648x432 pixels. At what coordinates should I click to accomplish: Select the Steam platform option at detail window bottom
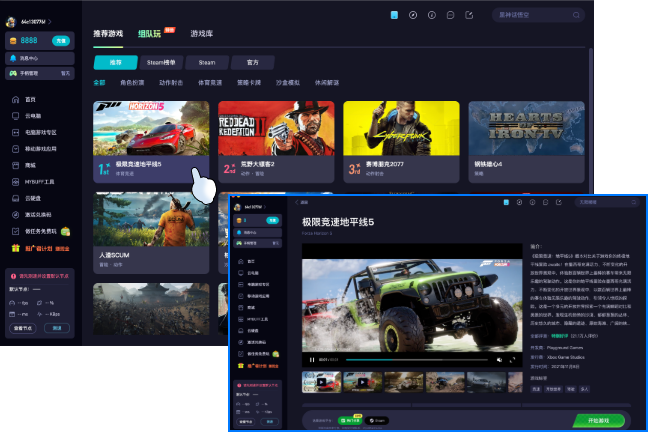pyautogui.click(x=377, y=420)
